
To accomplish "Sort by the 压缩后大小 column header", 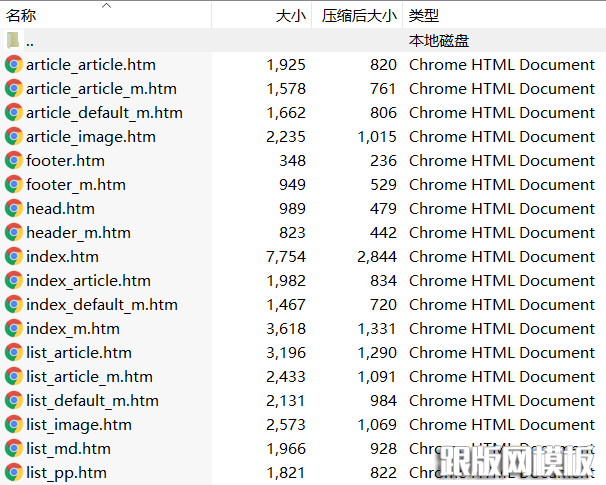I will tap(360, 16).
